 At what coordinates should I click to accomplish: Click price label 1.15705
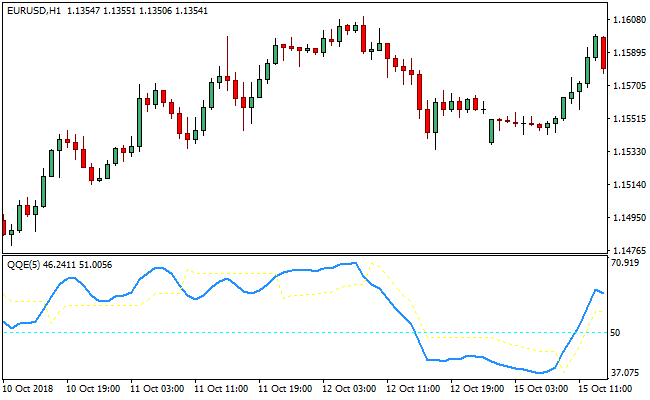coord(629,86)
